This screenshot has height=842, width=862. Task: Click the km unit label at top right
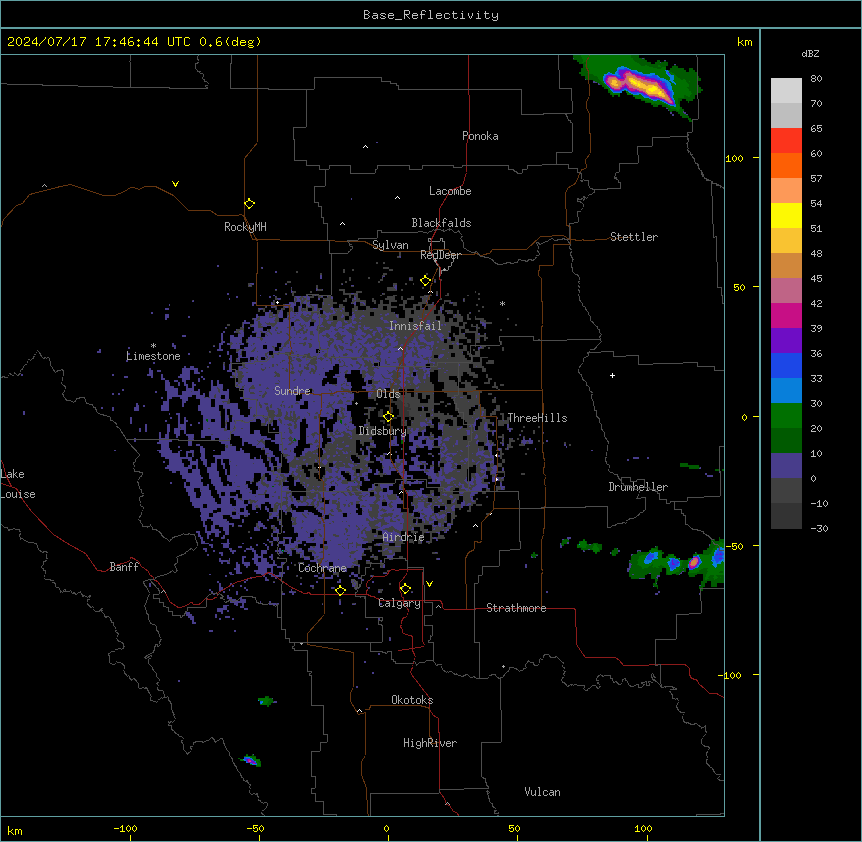pyautogui.click(x=744, y=42)
